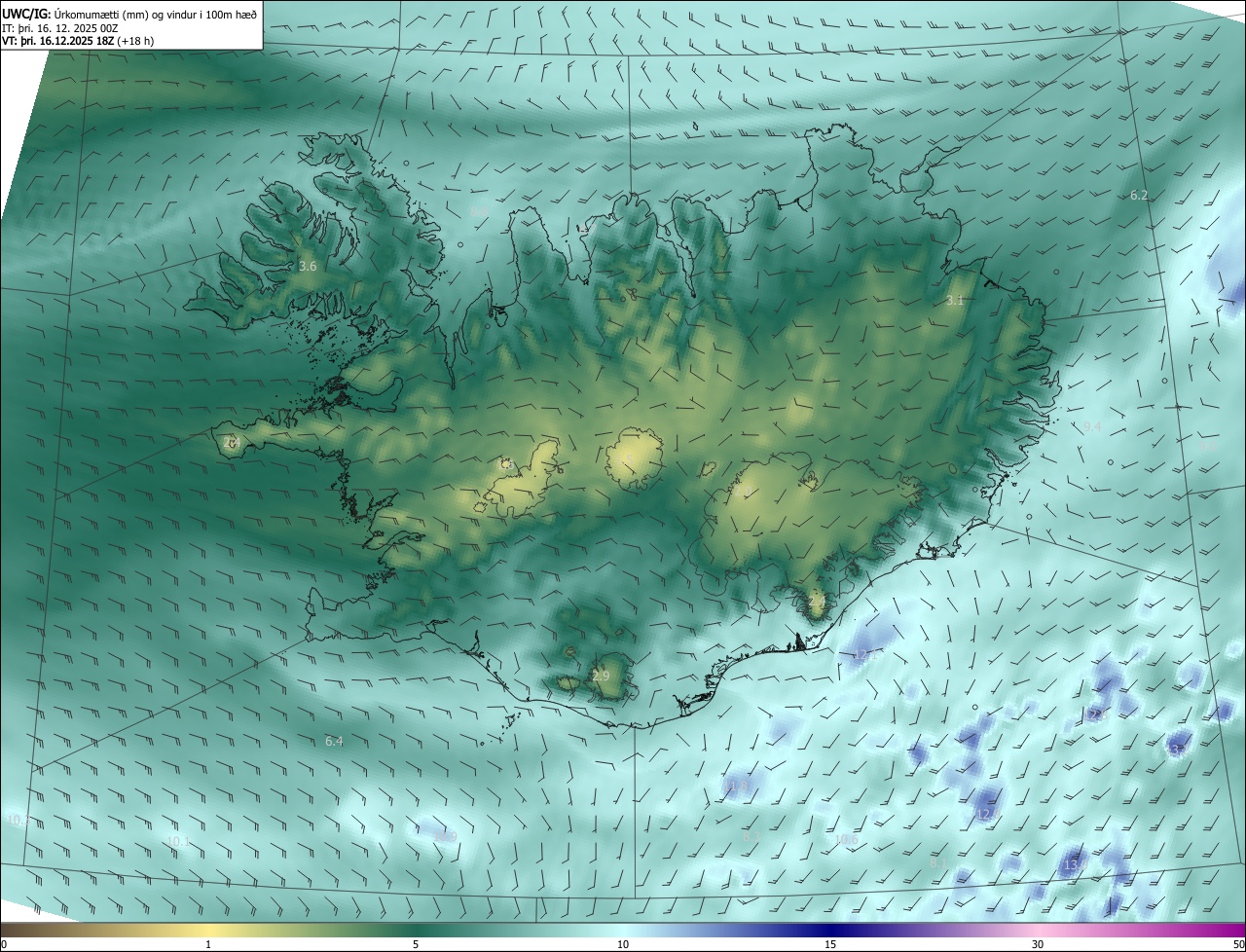Click the "30" tick label on the color scale
Viewport: 1246px width, 952px height.
(x=1038, y=944)
